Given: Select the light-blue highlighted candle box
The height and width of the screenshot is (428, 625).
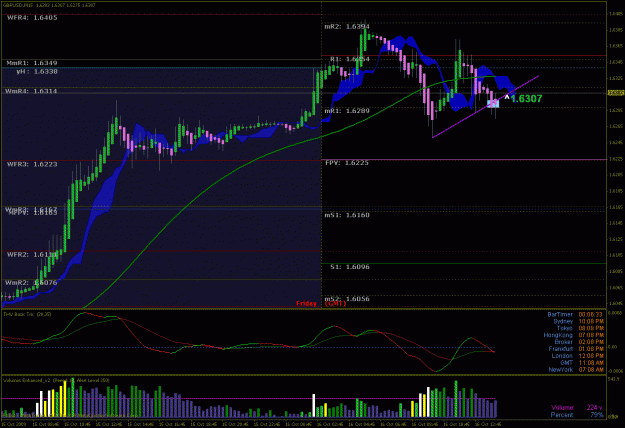Looking at the screenshot, I should [x=493, y=104].
